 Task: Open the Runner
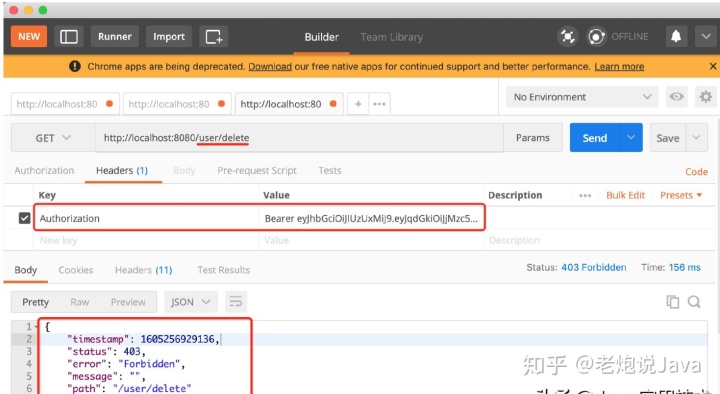[x=114, y=36]
